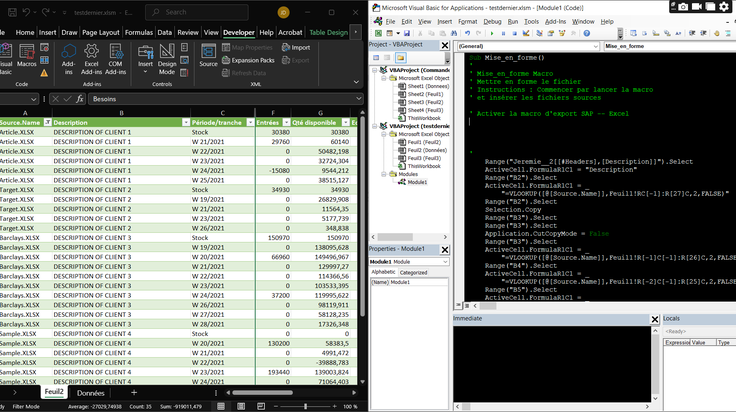736x412 pixels.
Task: Open VBA Help with the question mark icon
Action: click(587, 33)
